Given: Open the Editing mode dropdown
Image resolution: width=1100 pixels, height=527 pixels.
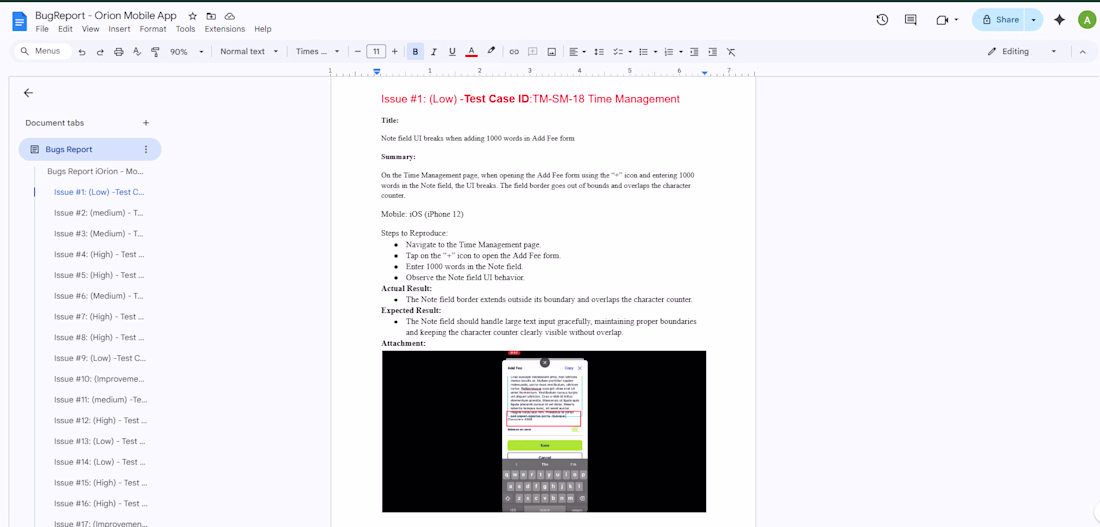Looking at the screenshot, I should point(1021,51).
